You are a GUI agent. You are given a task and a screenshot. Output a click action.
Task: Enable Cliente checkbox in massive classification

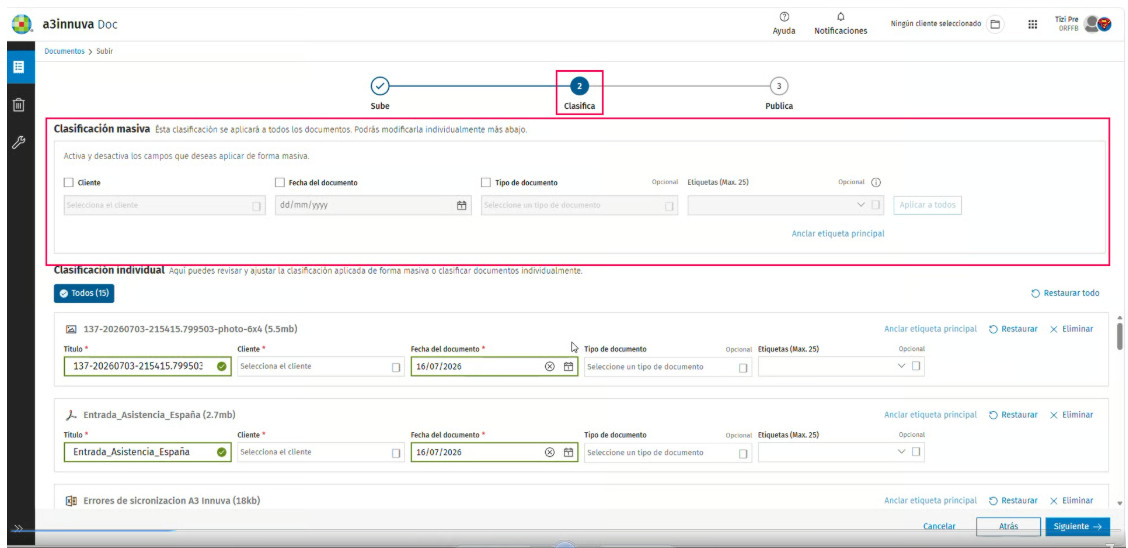[x=69, y=183]
